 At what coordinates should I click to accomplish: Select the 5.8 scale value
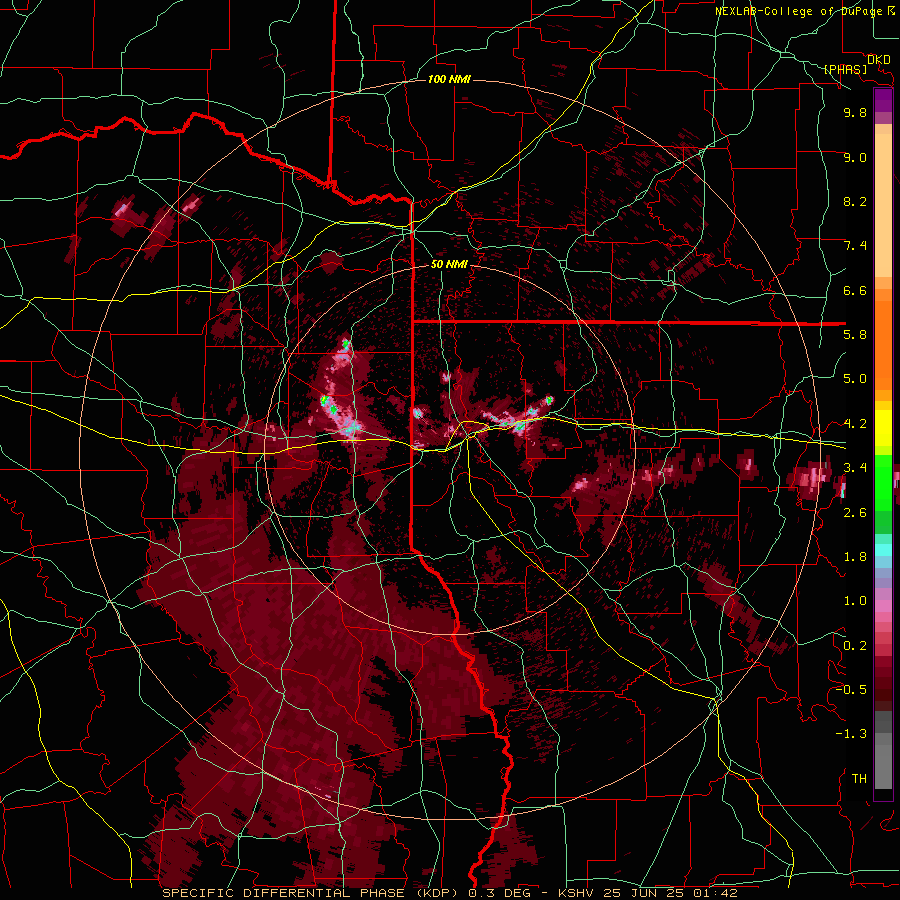click(x=855, y=335)
